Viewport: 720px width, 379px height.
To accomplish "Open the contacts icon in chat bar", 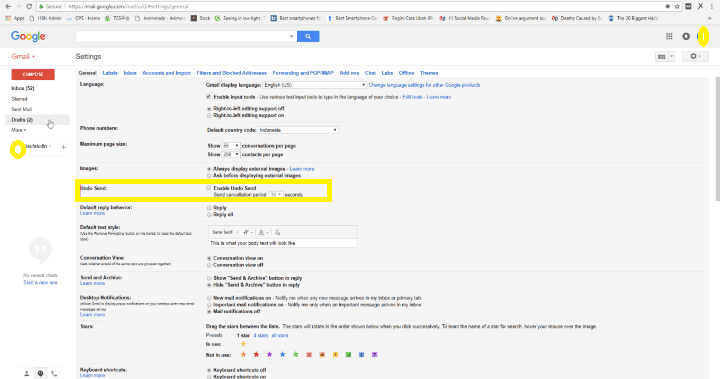I will pyautogui.click(x=26, y=373).
